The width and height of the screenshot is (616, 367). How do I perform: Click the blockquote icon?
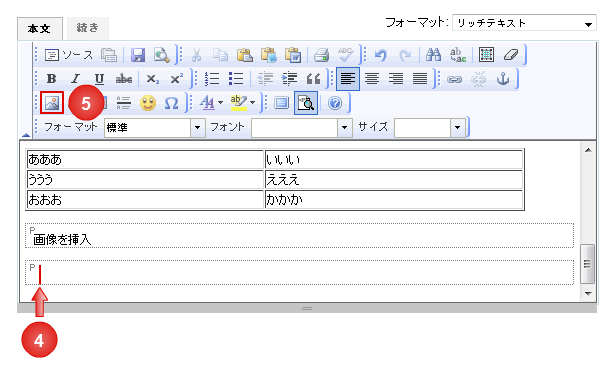pos(313,79)
